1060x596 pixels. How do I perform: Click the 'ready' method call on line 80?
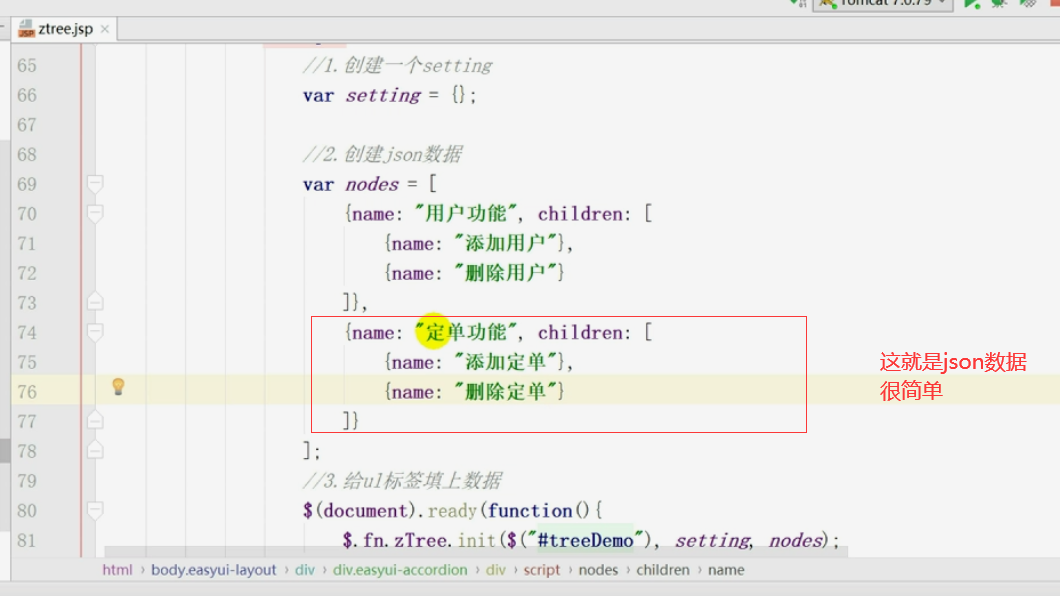point(452,511)
